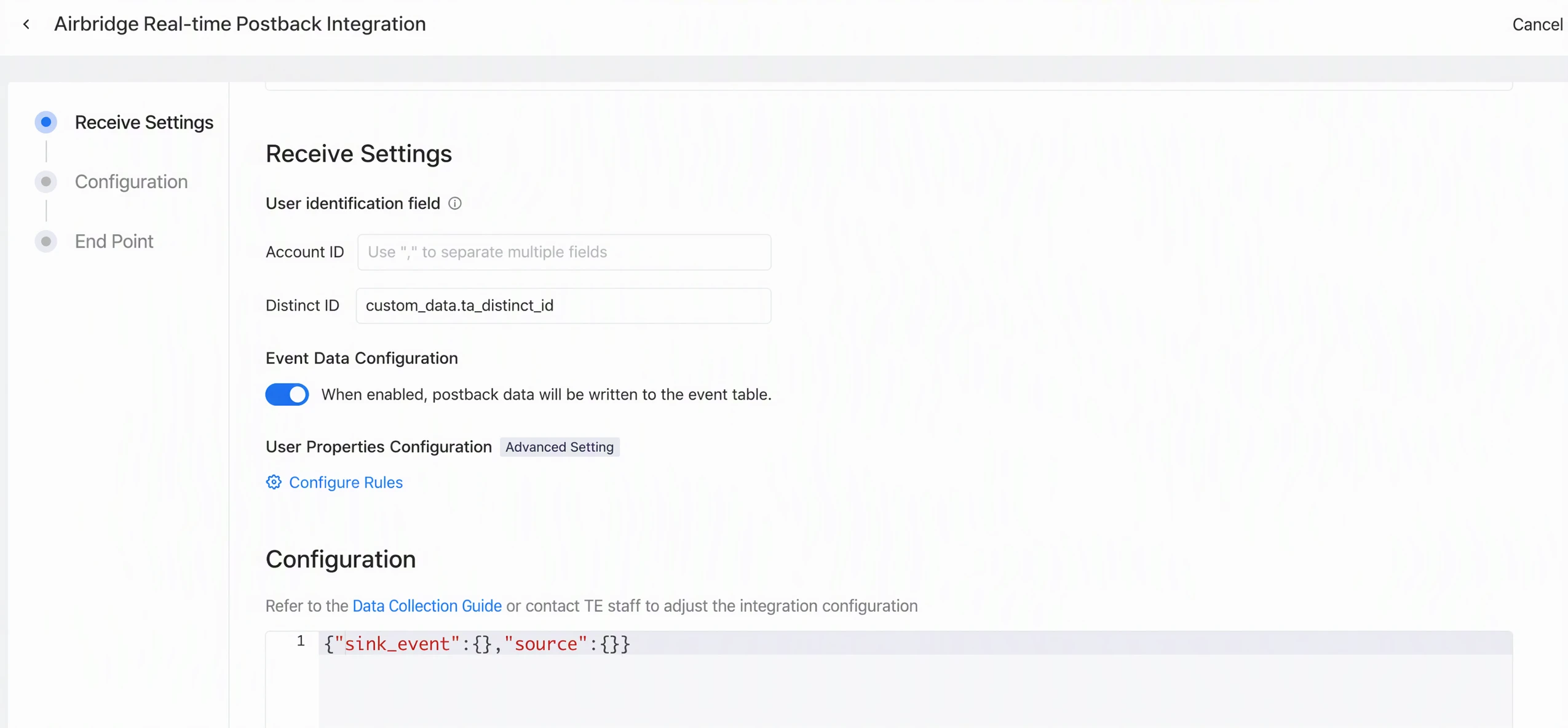Click the Configure Rules gear icon
The image size is (1568, 728).
tap(274, 482)
